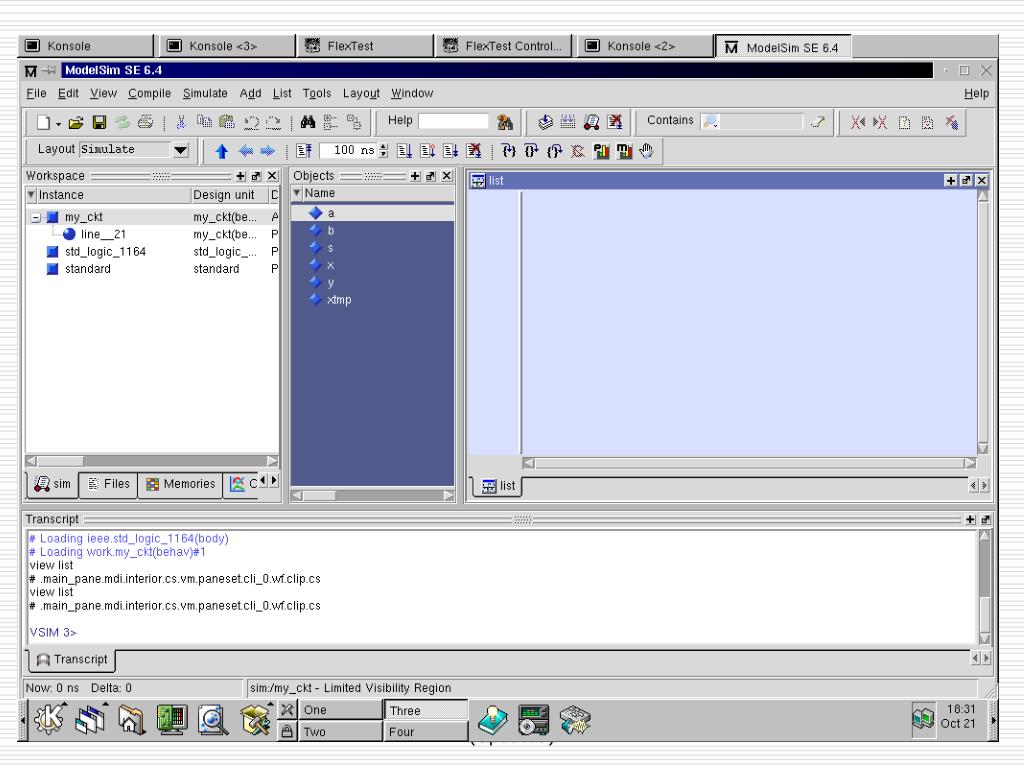The height and width of the screenshot is (768, 1024).
Task: Open the Tools menu
Action: pos(317,93)
